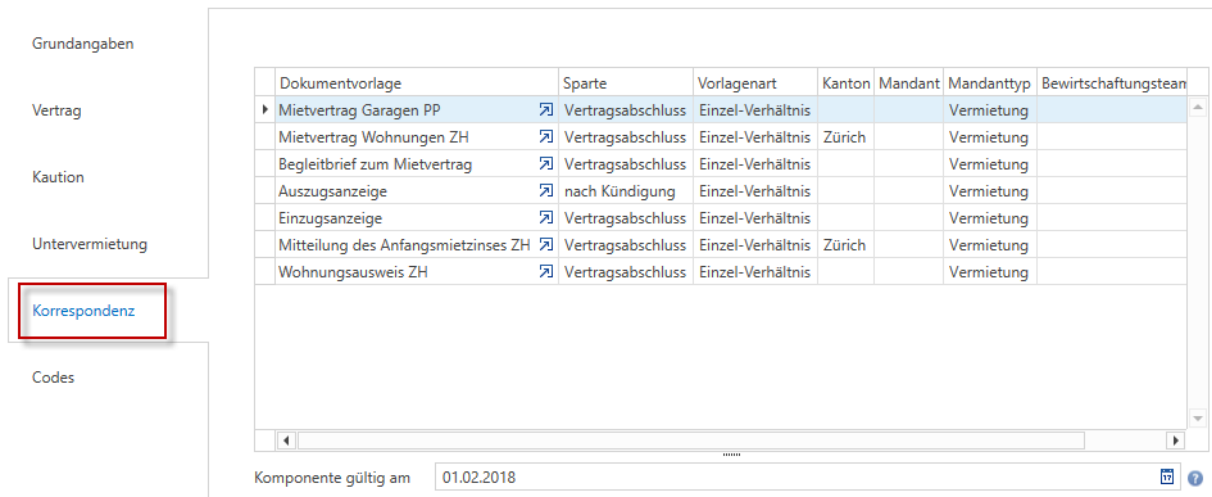Open link icon for Mietvertrag Garagen PP
This screenshot has width=1212, height=497.
545,110
